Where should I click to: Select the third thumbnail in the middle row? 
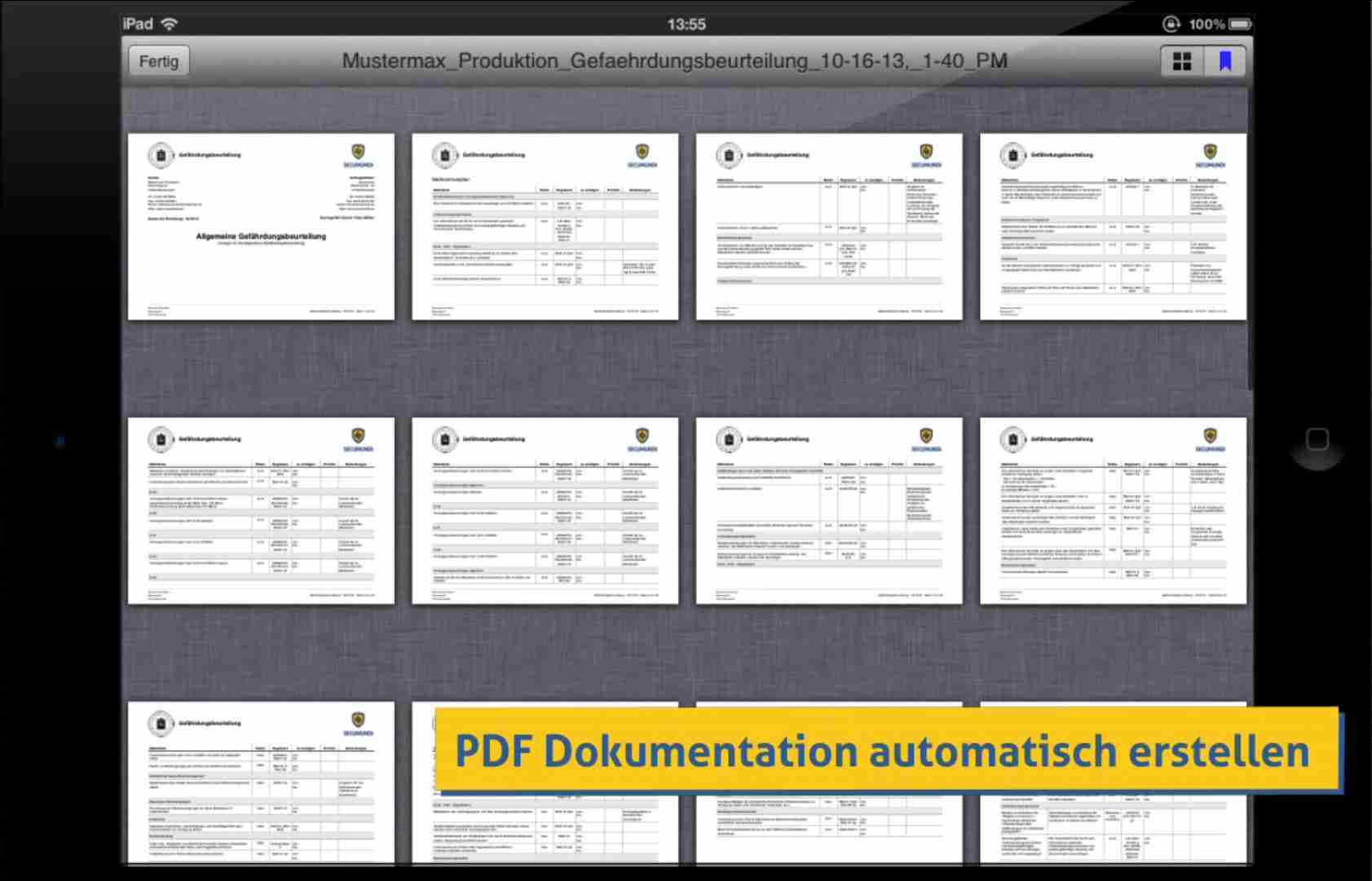[828, 511]
